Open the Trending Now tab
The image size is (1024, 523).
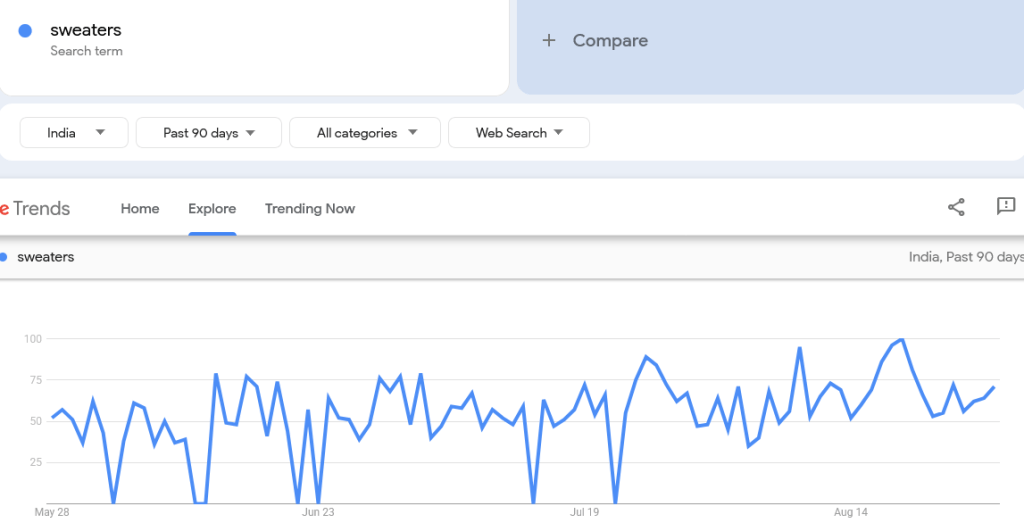pos(310,209)
